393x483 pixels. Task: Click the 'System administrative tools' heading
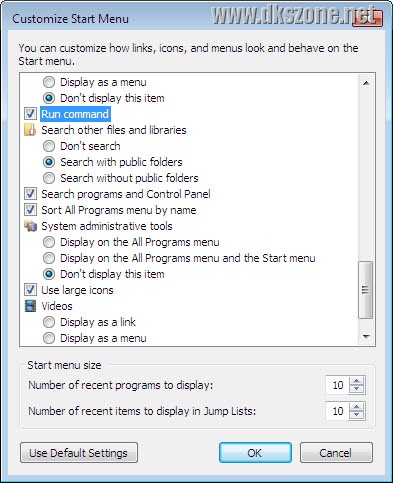[107, 226]
